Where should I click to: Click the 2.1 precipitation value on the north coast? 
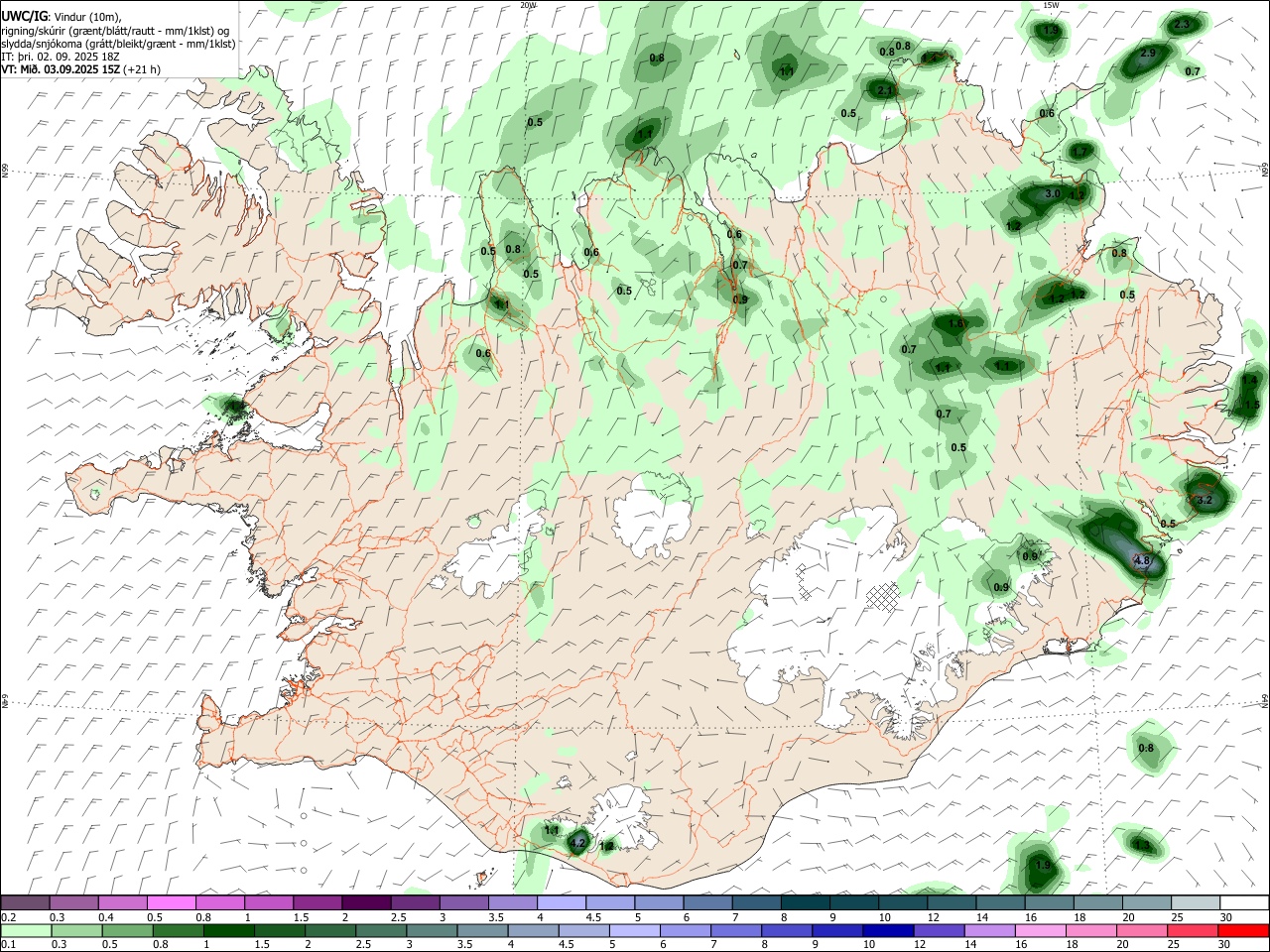(x=885, y=90)
